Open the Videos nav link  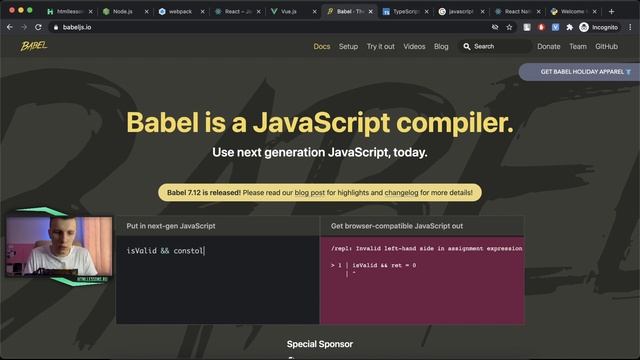tap(414, 47)
